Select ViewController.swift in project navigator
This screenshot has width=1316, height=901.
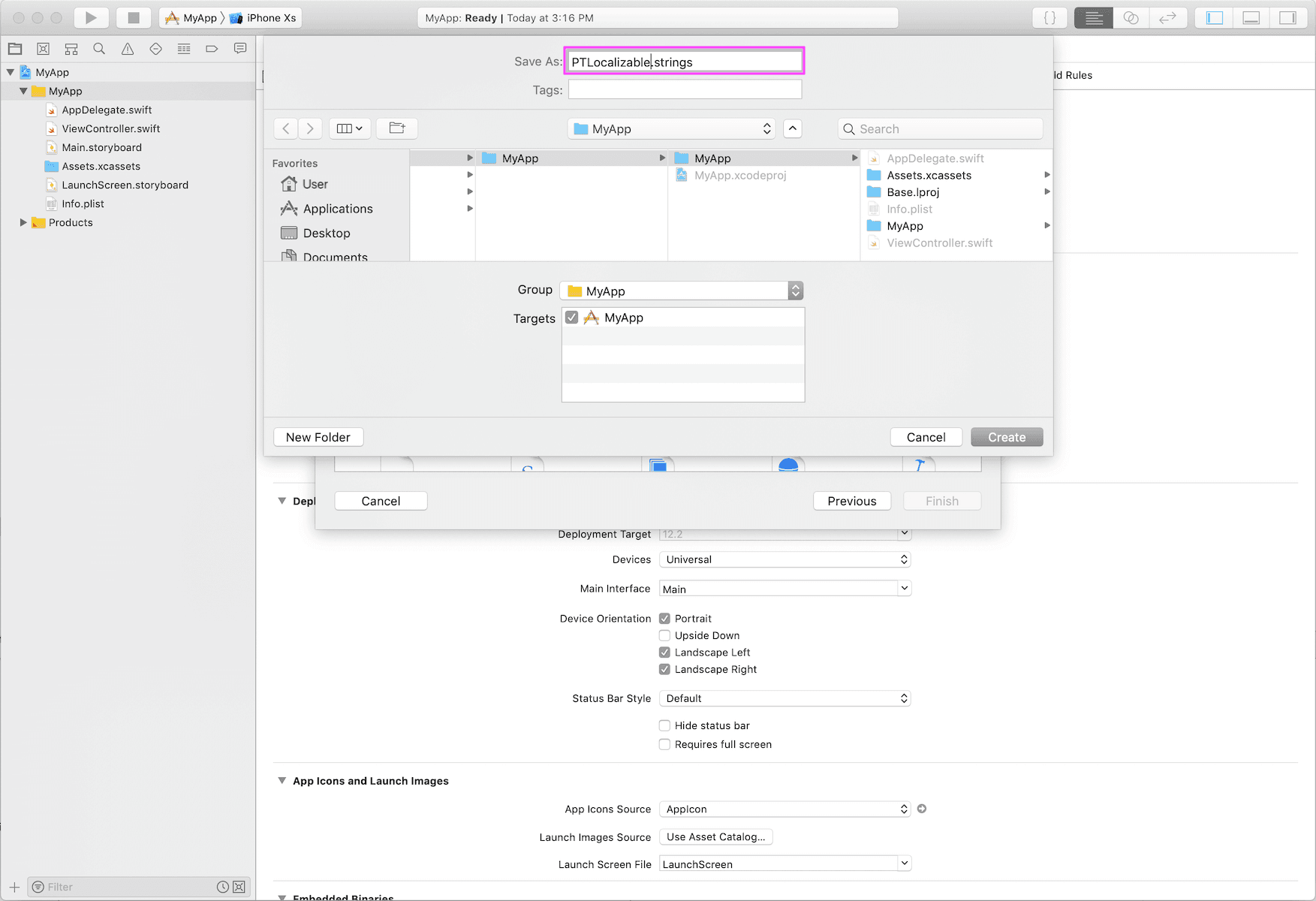(x=110, y=129)
